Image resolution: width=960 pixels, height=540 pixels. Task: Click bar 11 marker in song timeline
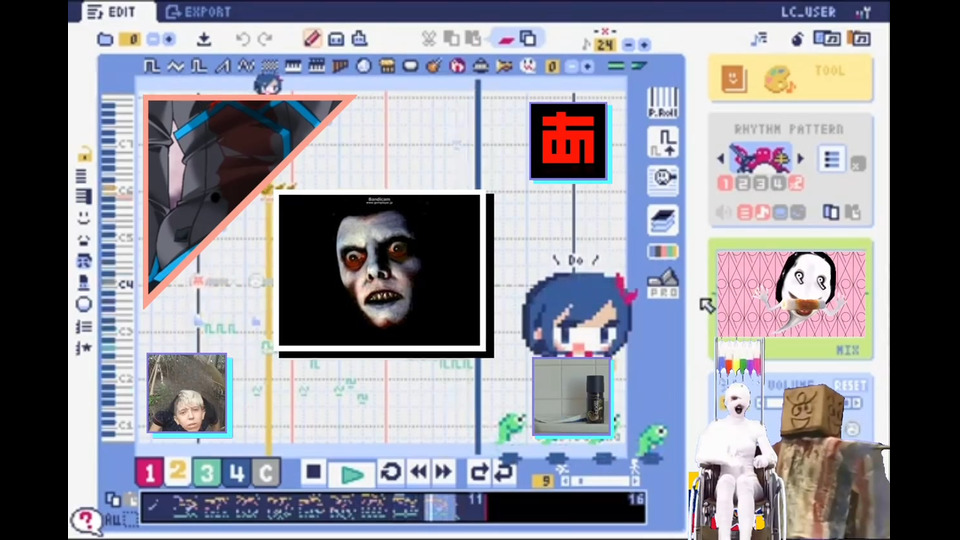pyautogui.click(x=475, y=500)
